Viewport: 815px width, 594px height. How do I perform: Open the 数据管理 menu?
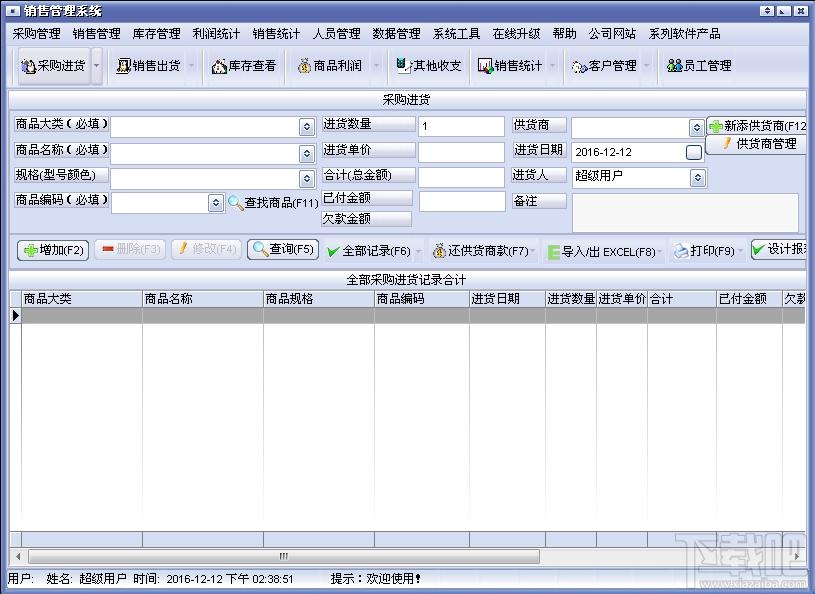[x=396, y=34]
